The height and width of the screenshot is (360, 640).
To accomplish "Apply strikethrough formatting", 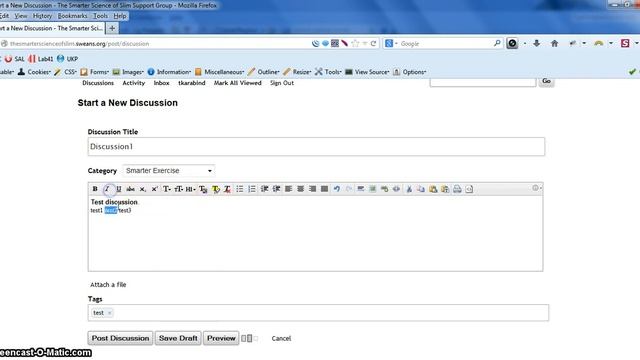I will (x=131, y=189).
